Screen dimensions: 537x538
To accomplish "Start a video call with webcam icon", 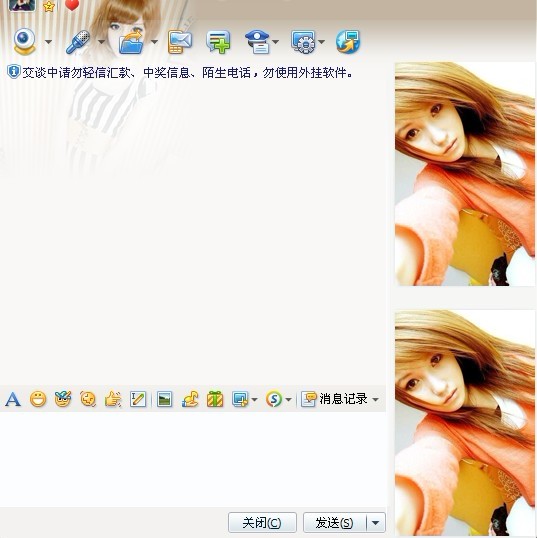I will click(x=24, y=42).
